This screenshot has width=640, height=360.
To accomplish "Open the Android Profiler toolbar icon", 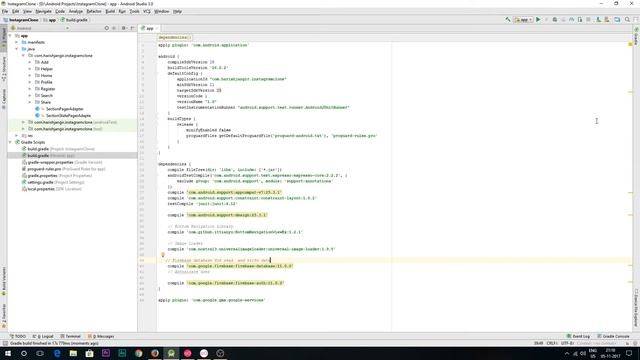I will (x=571, y=20).
